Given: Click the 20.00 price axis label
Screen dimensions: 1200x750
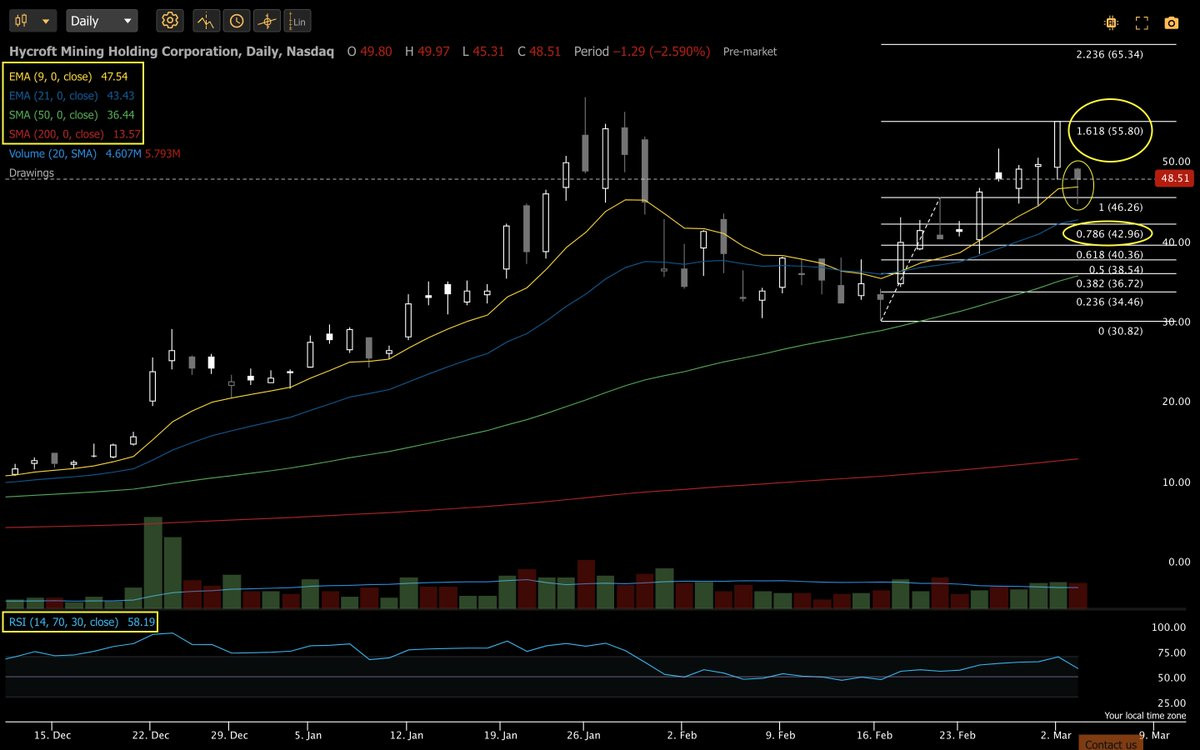Looking at the screenshot, I should 1176,402.
